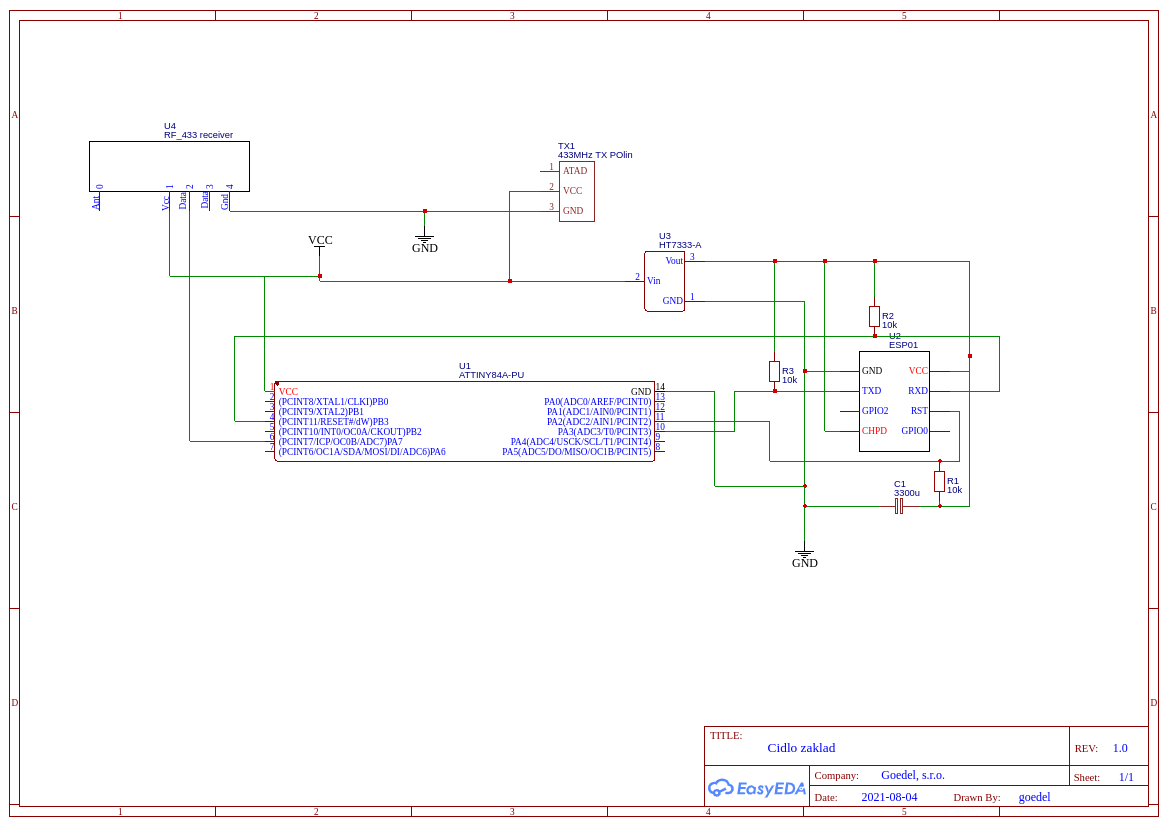
Task: Click the red 'VCC' pin on ATTINY84A
Action: pyautogui.click(x=289, y=392)
